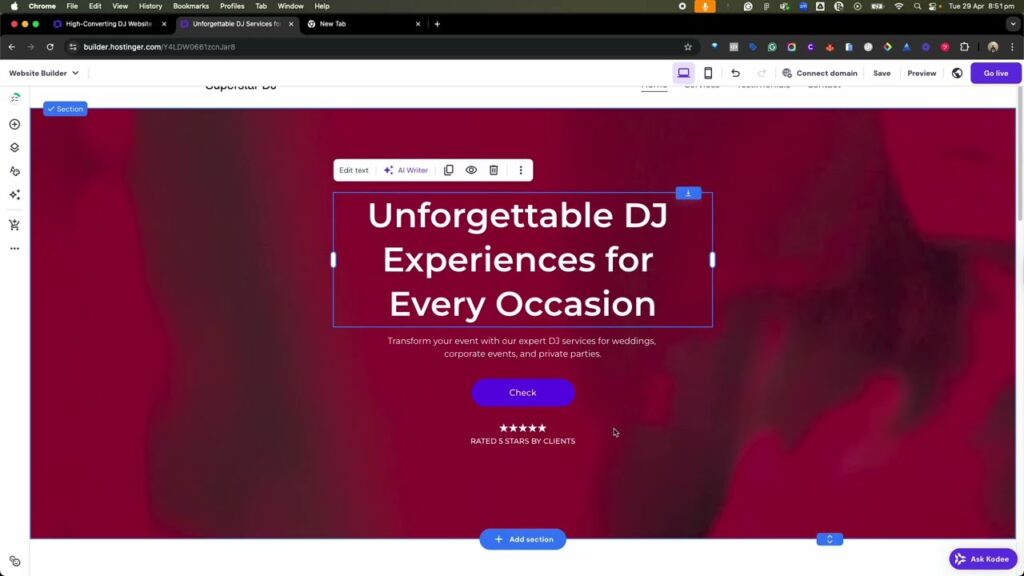Open the sidebar more options menu

14,247
